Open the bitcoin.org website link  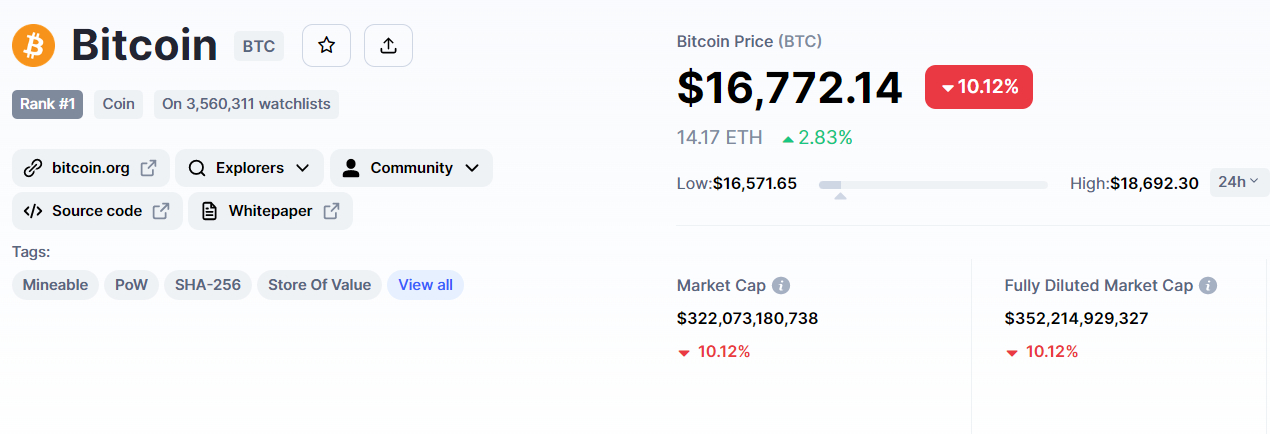[x=92, y=168]
